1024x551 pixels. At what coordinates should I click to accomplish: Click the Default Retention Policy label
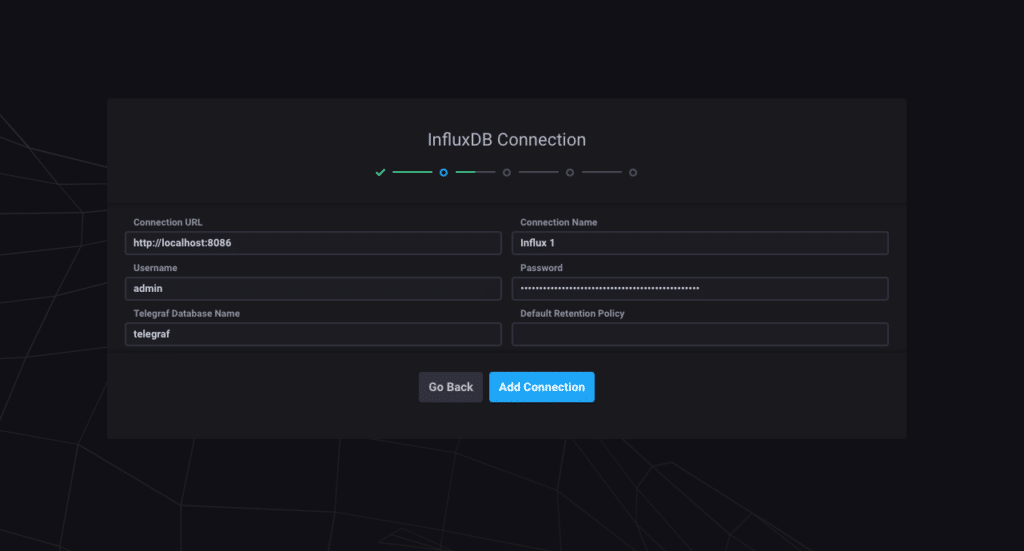click(572, 313)
